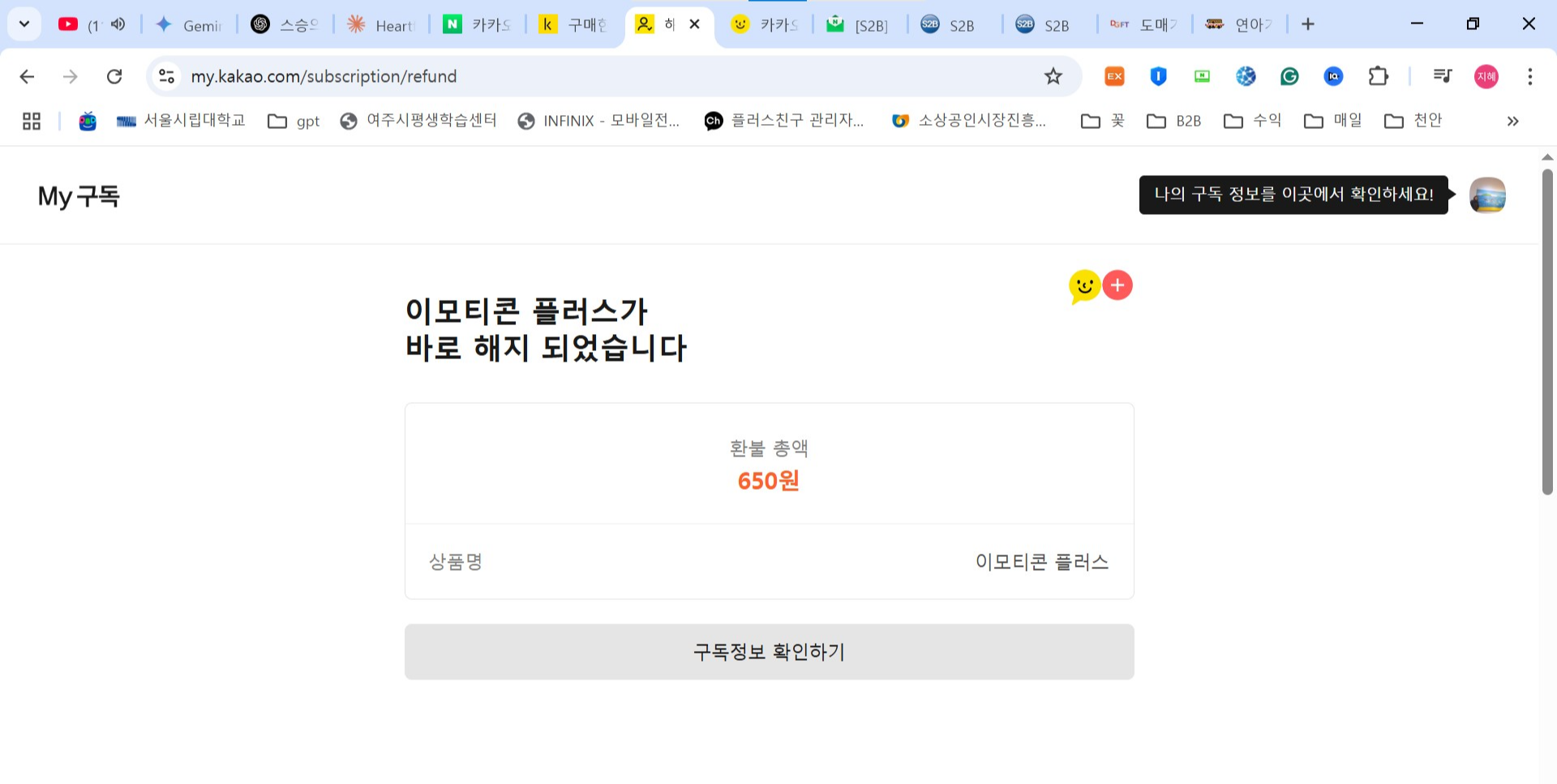Expand the 천안 bookmark folder
This screenshot has width=1557, height=784.
click(x=1413, y=121)
